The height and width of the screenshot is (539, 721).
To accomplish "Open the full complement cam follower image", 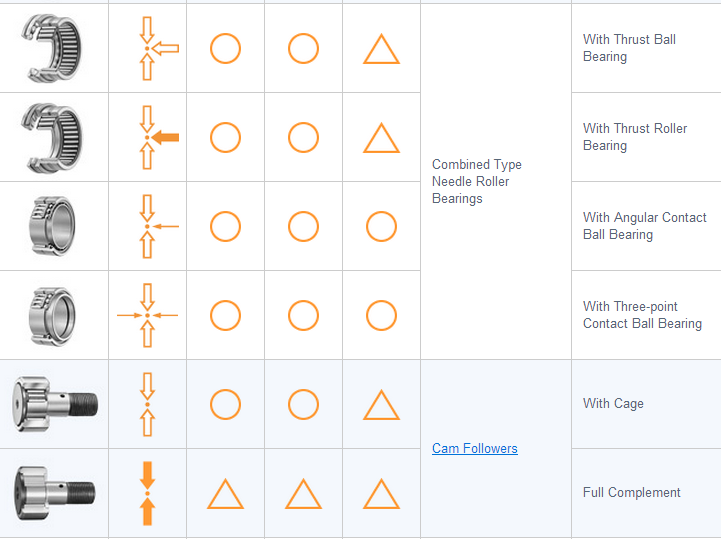I will point(55,493).
